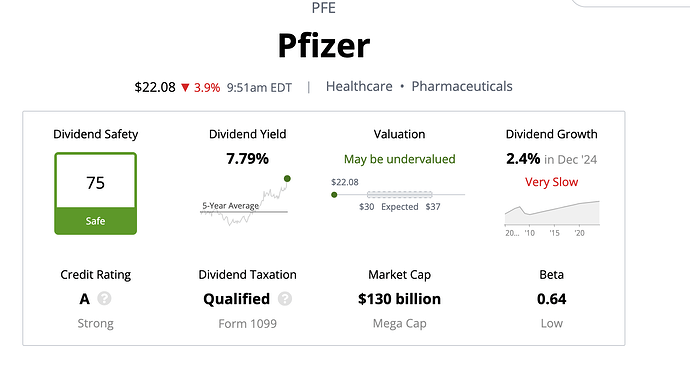The width and height of the screenshot is (690, 379).
Task: Click the green $22.08 price marker dot
Action: (334, 195)
